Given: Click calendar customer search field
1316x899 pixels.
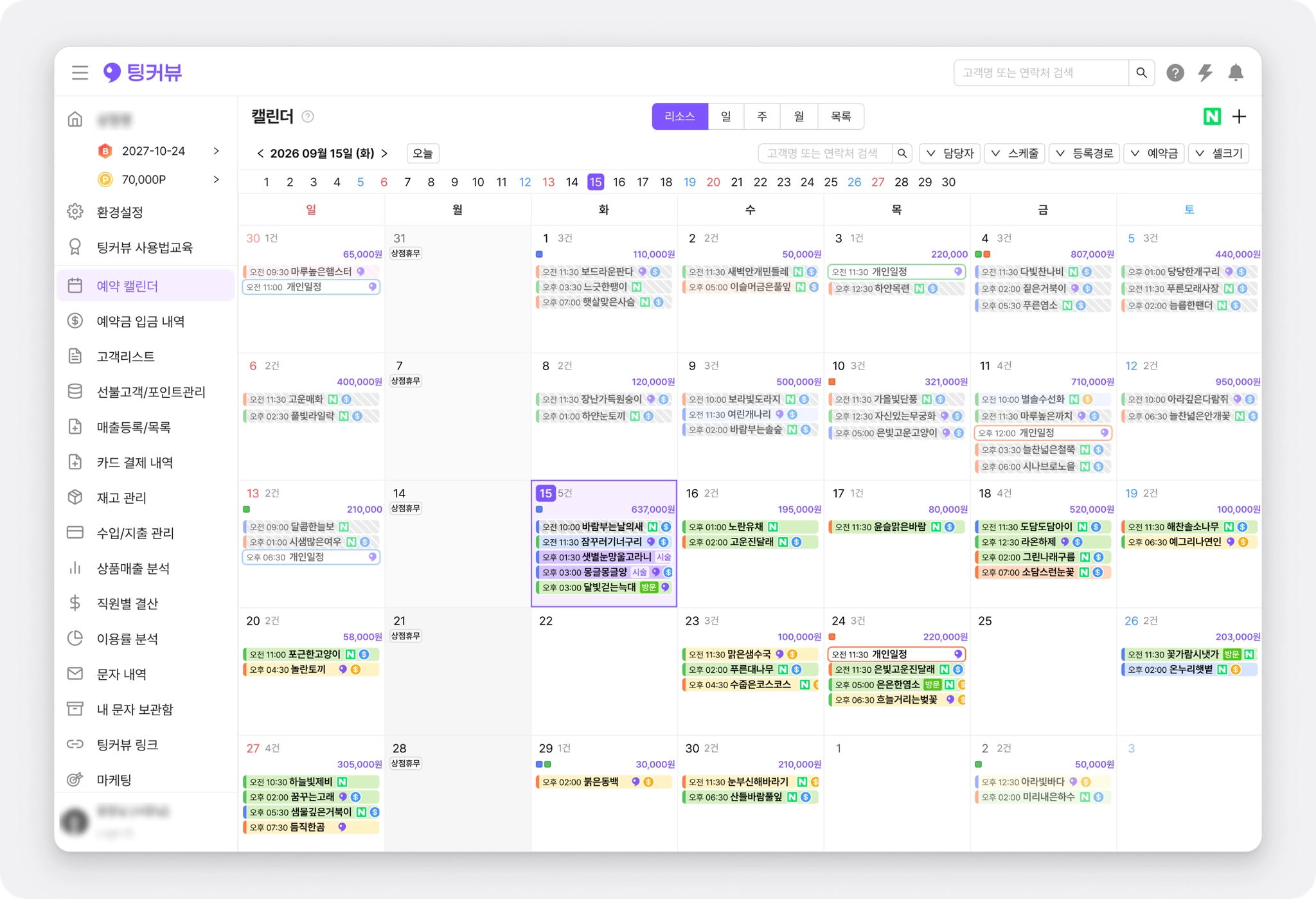Looking at the screenshot, I should (x=825, y=154).
